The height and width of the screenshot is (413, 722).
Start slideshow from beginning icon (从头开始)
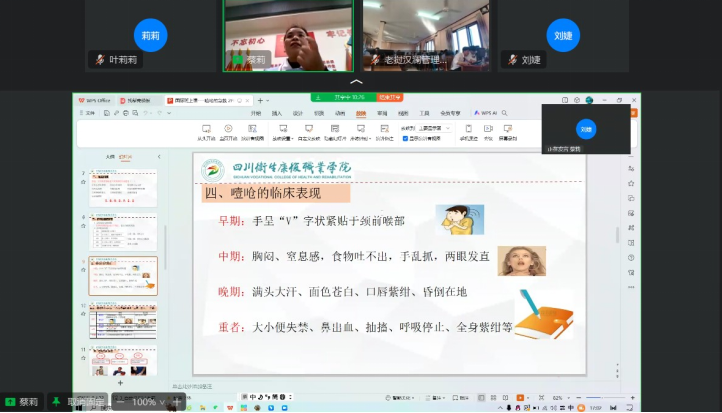[x=206, y=132]
